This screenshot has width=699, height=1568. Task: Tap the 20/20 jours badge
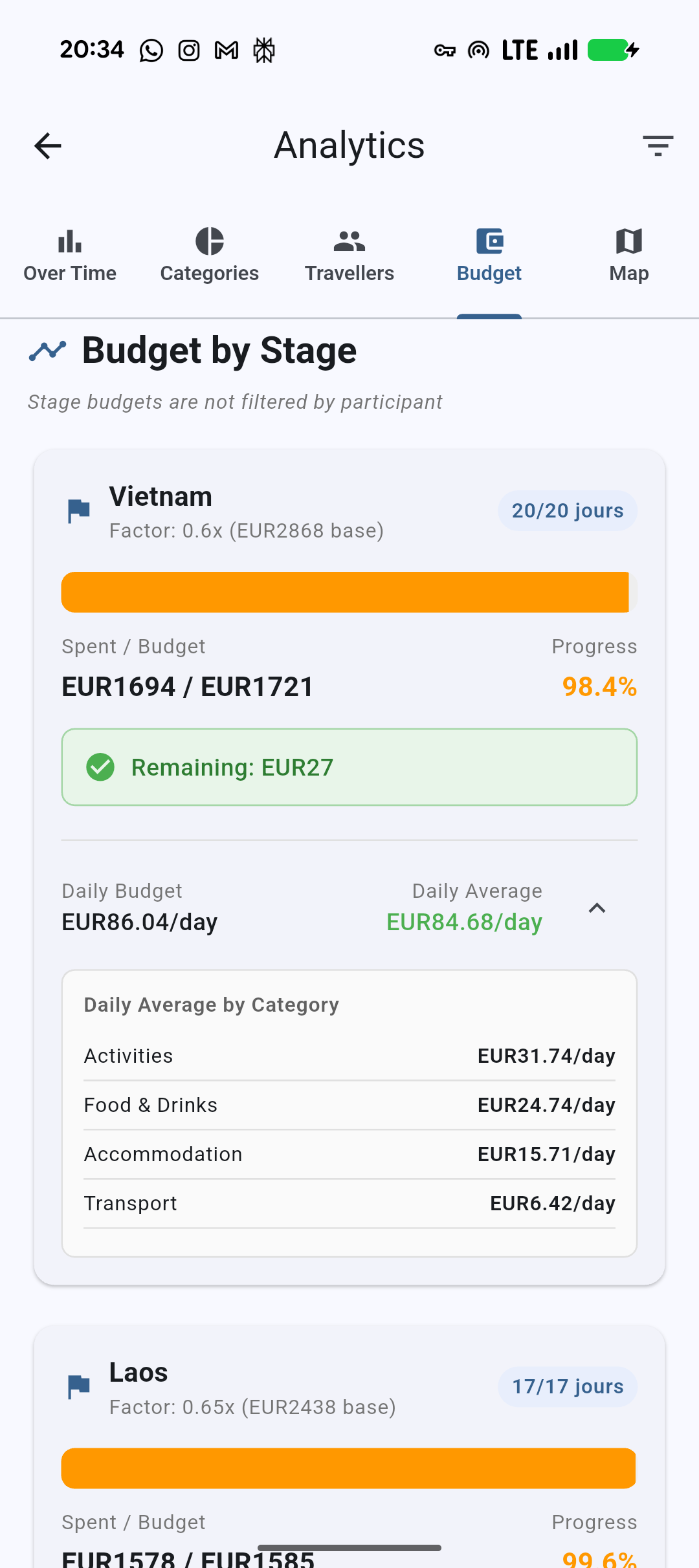[568, 511]
